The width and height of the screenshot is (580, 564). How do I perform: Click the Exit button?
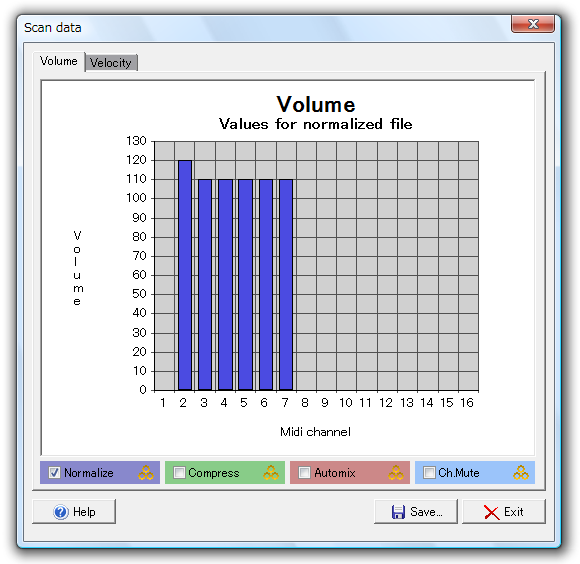click(x=504, y=511)
